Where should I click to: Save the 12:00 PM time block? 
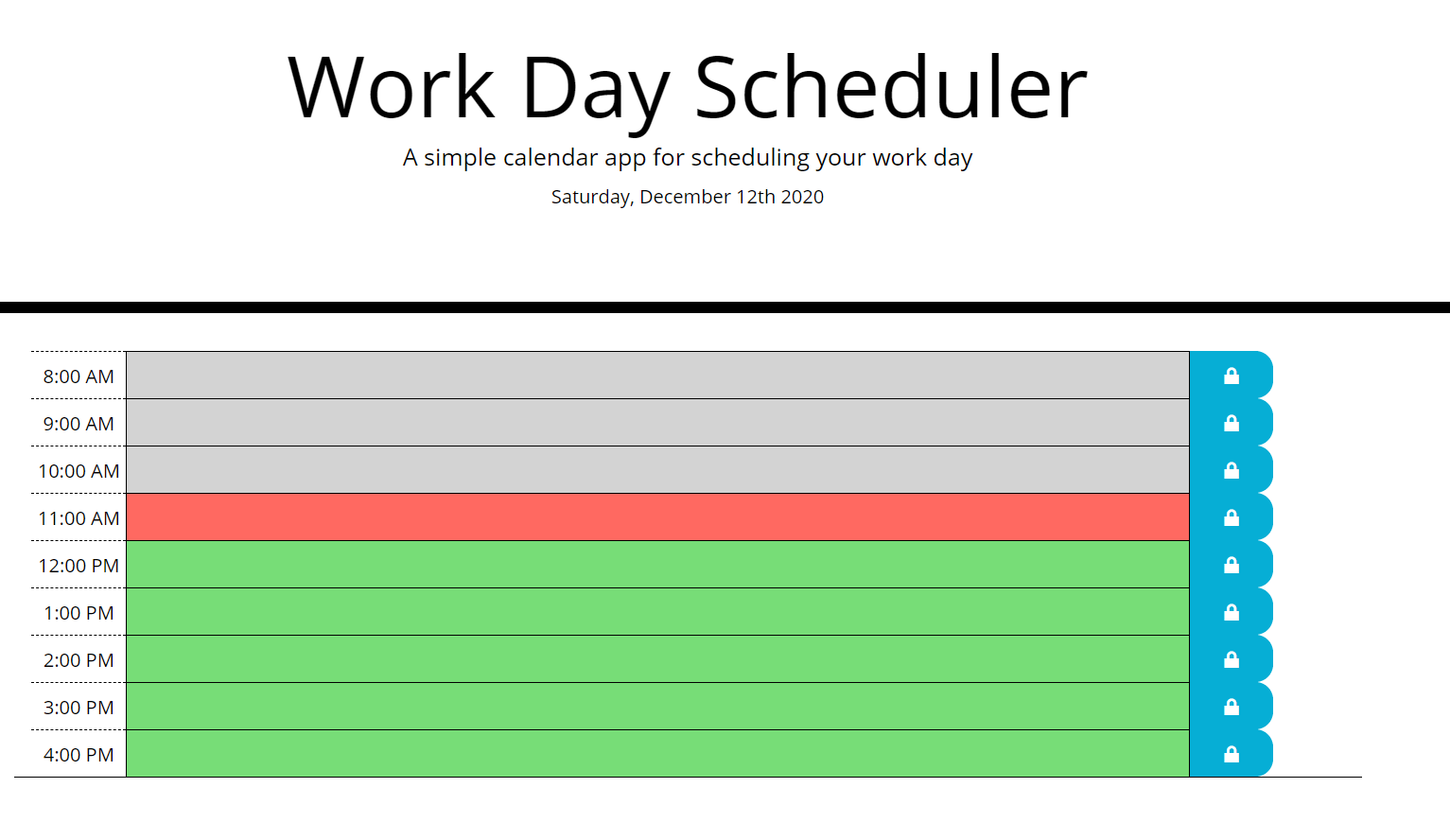1231,564
